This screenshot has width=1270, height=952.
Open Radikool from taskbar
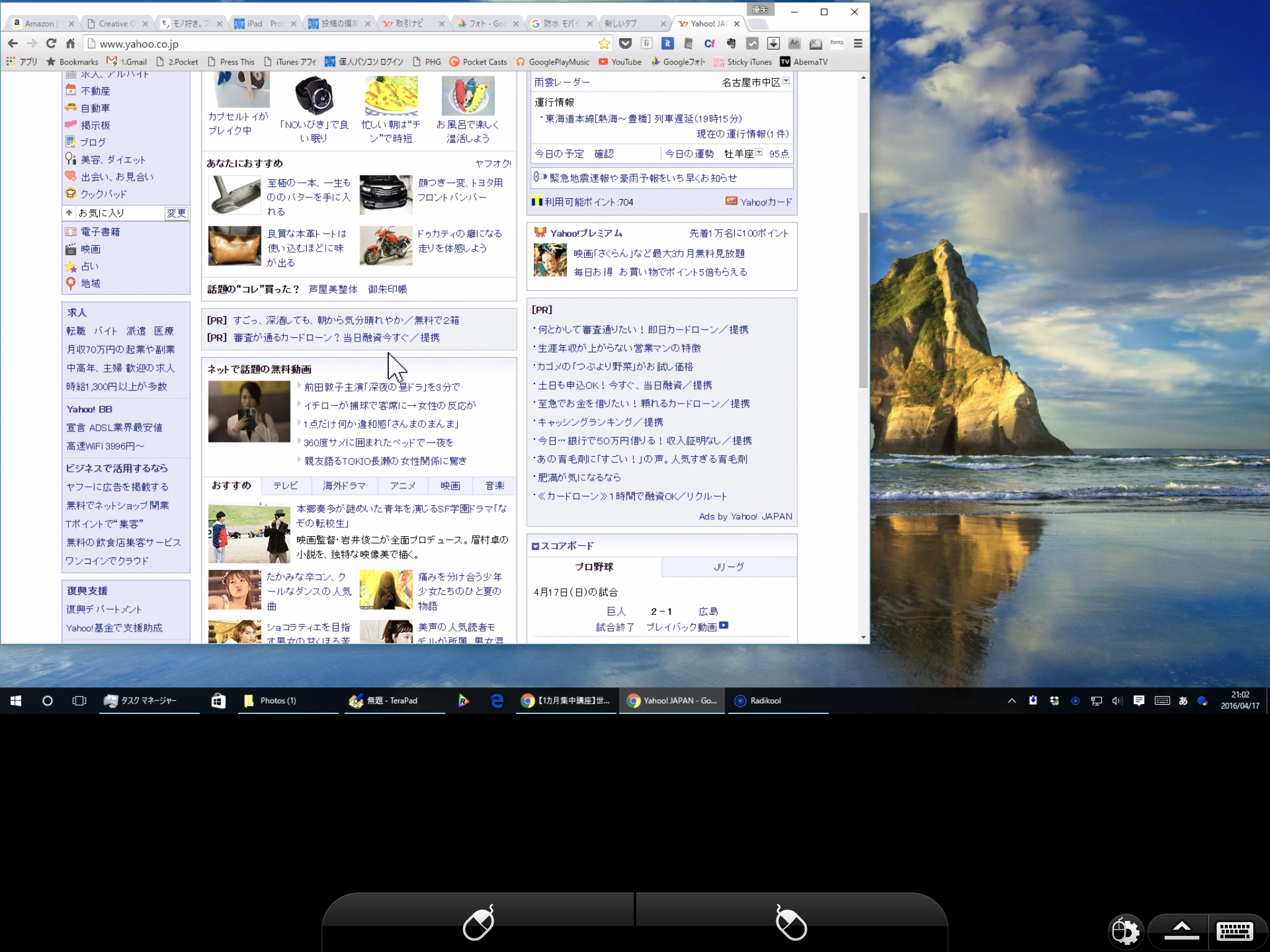(778, 700)
